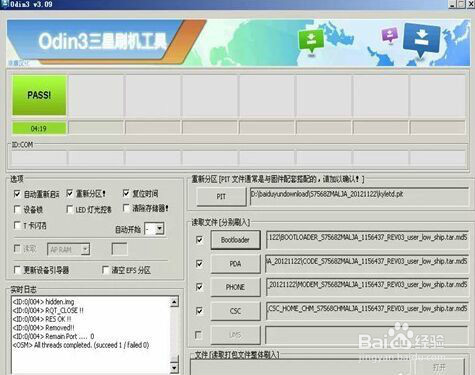Click the PIT file button
This screenshot has height=375, width=475.
click(221, 197)
